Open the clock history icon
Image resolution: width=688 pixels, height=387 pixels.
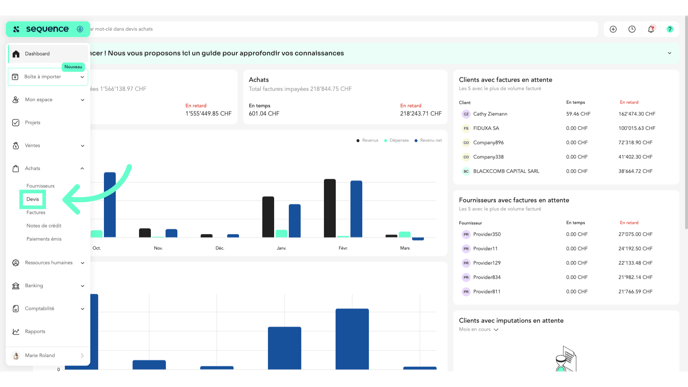(x=632, y=29)
